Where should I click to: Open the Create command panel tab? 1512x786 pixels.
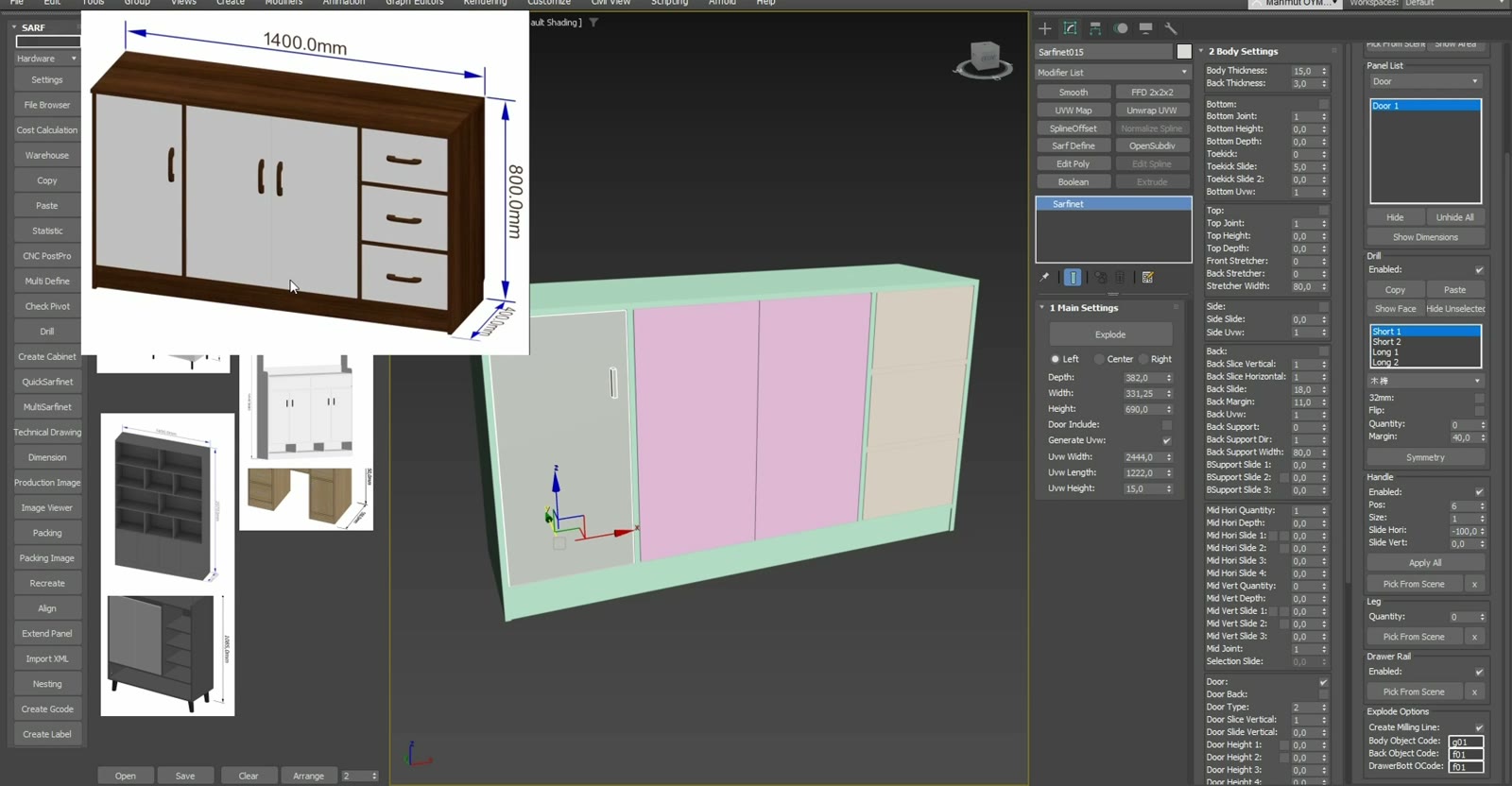click(x=1045, y=28)
